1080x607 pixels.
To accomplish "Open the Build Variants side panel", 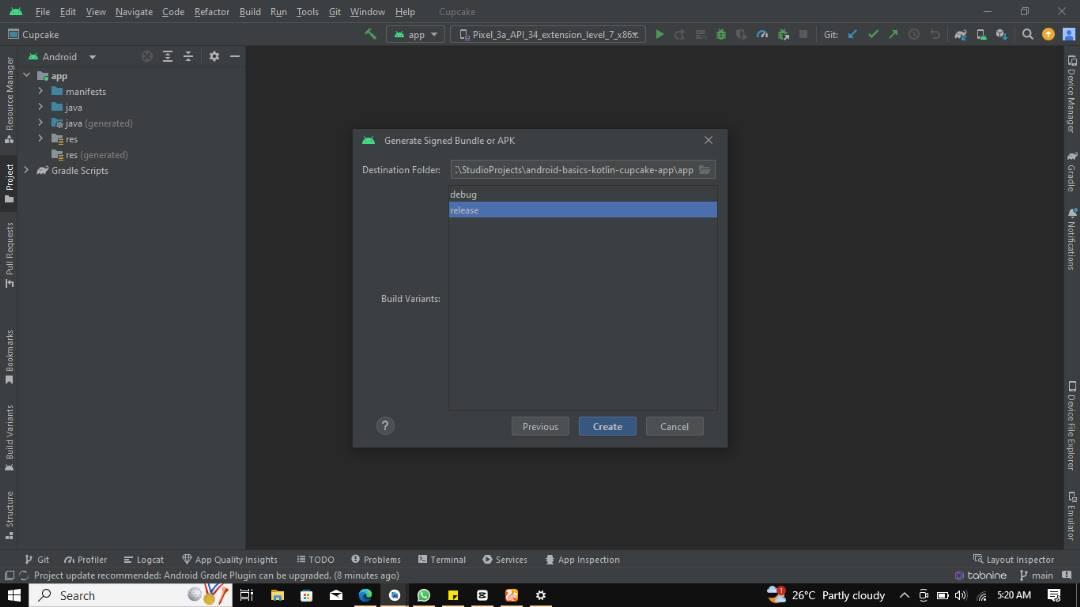I will [x=10, y=438].
